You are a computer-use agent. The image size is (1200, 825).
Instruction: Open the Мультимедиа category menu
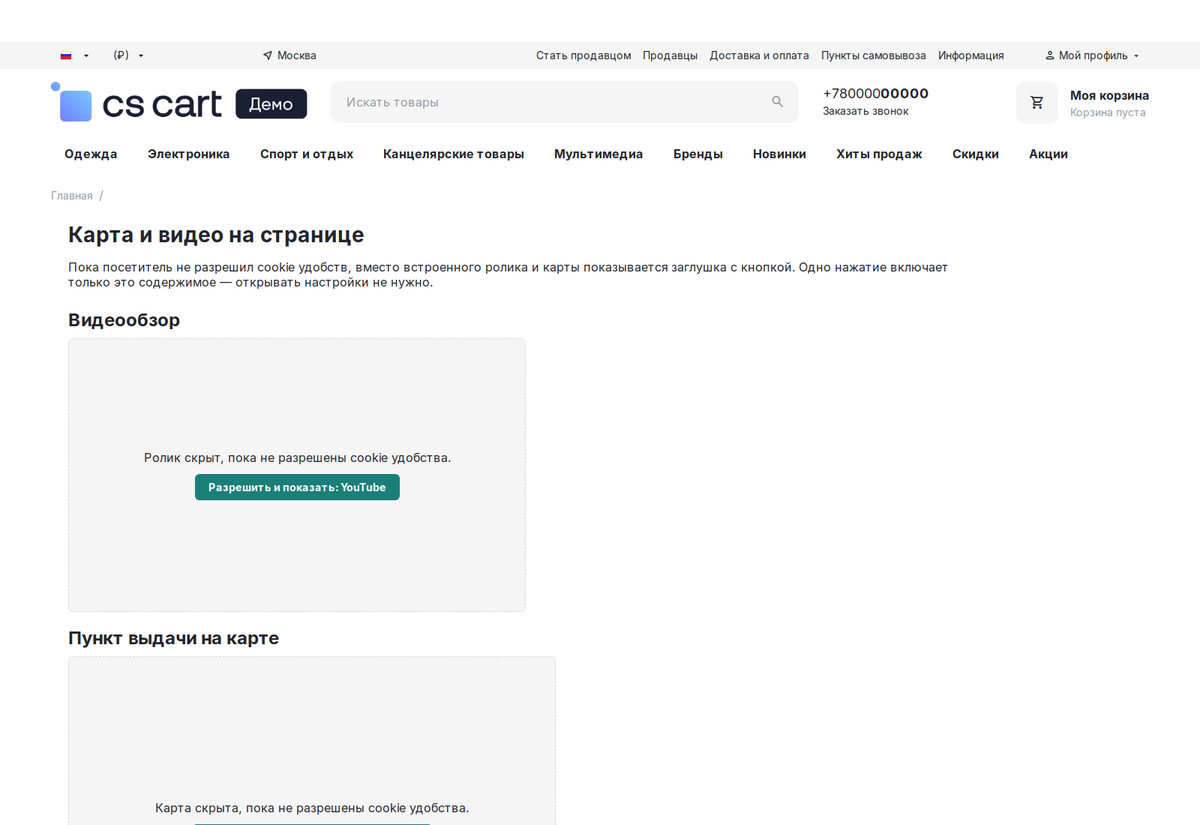coord(599,154)
